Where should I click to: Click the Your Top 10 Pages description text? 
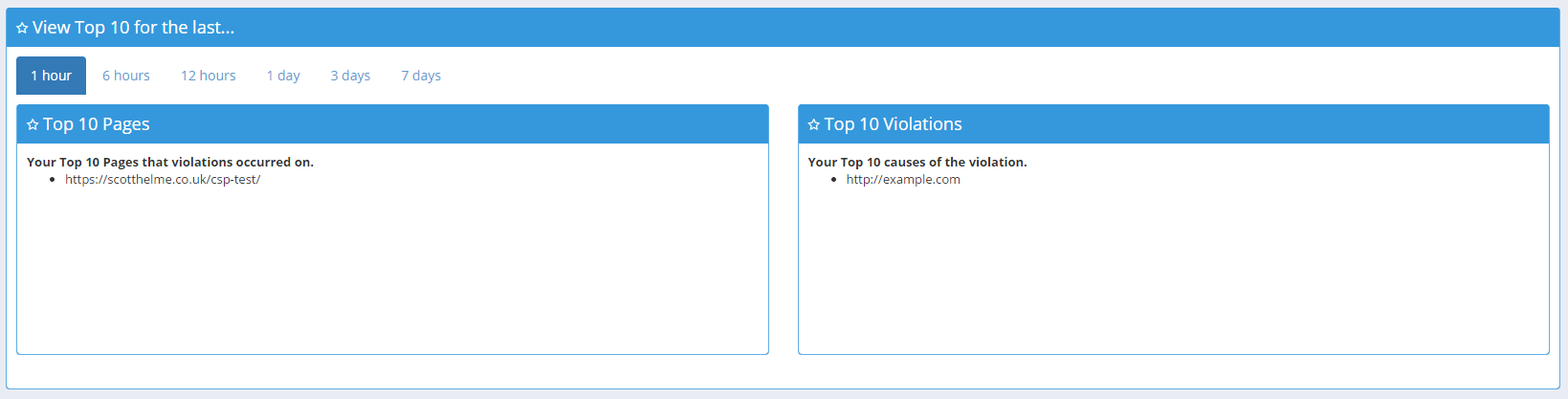[x=170, y=163]
